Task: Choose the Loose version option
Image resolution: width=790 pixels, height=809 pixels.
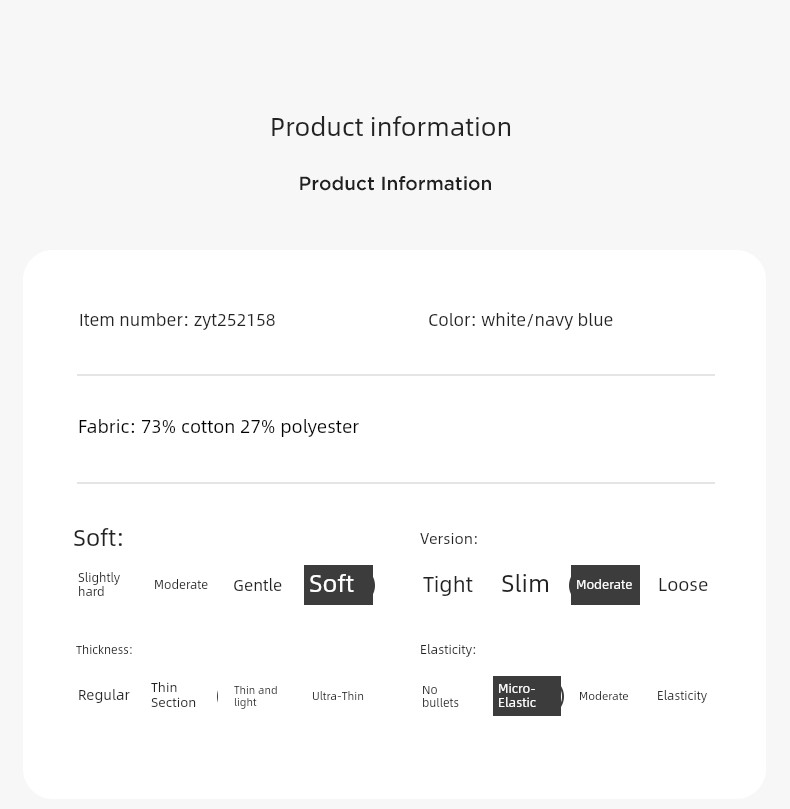Action: (x=683, y=585)
